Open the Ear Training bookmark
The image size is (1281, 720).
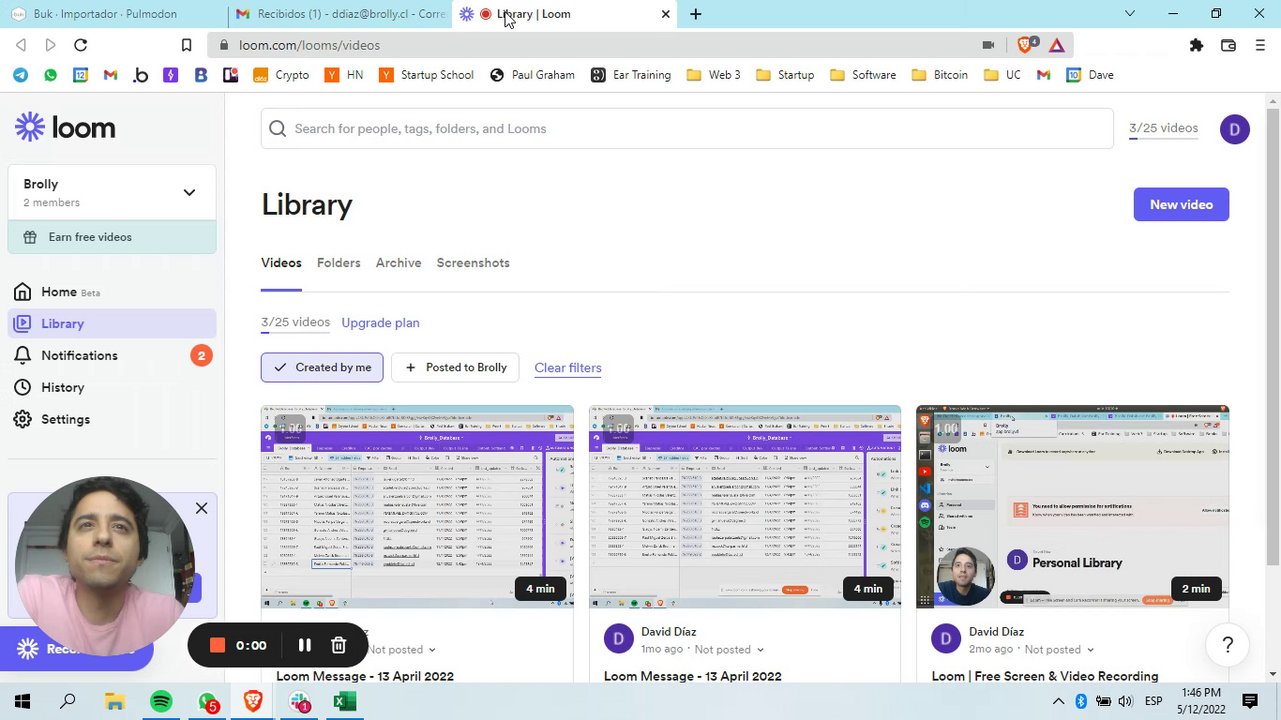(631, 75)
